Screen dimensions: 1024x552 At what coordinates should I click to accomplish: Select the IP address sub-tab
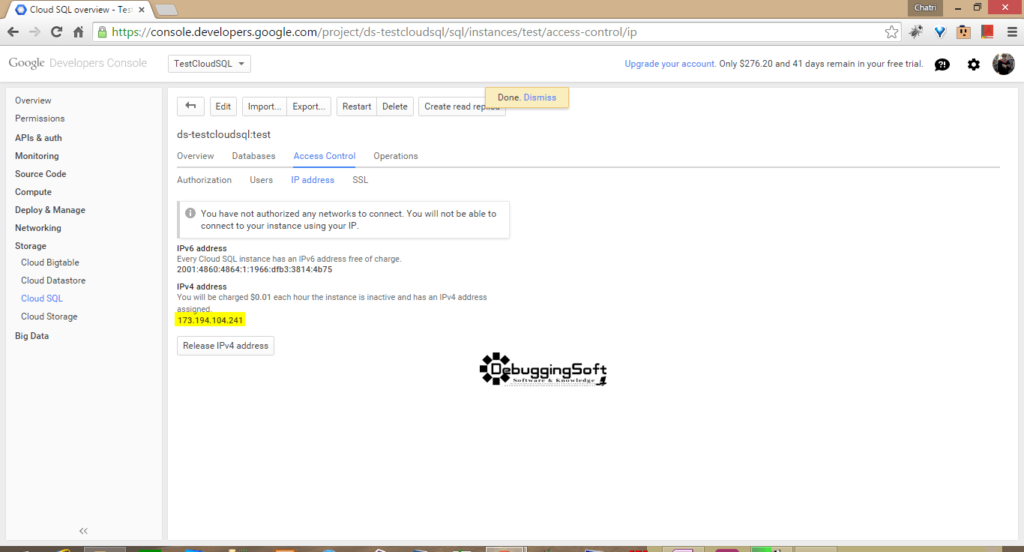[x=313, y=180]
